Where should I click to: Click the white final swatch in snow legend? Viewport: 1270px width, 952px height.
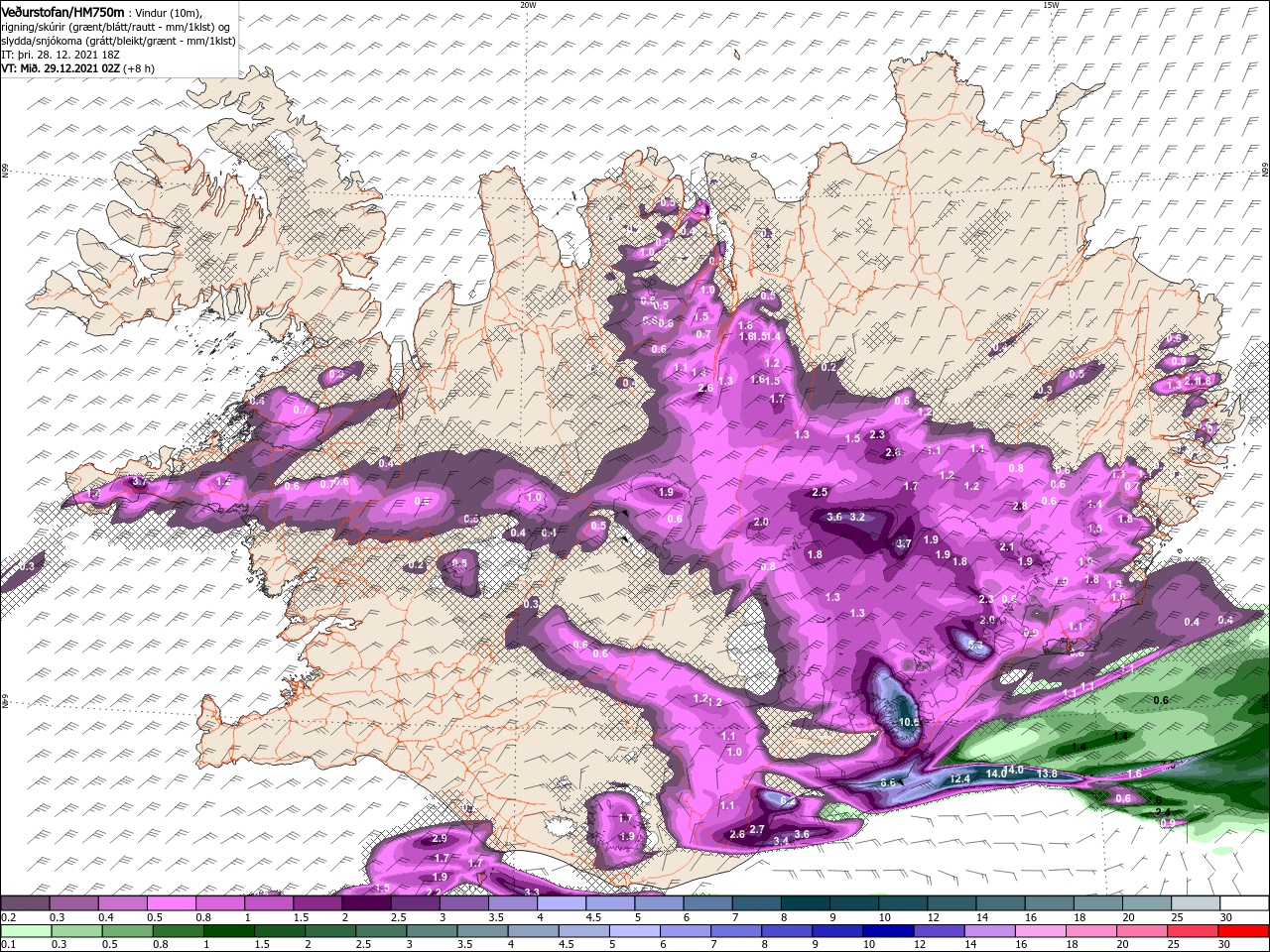tap(1244, 903)
